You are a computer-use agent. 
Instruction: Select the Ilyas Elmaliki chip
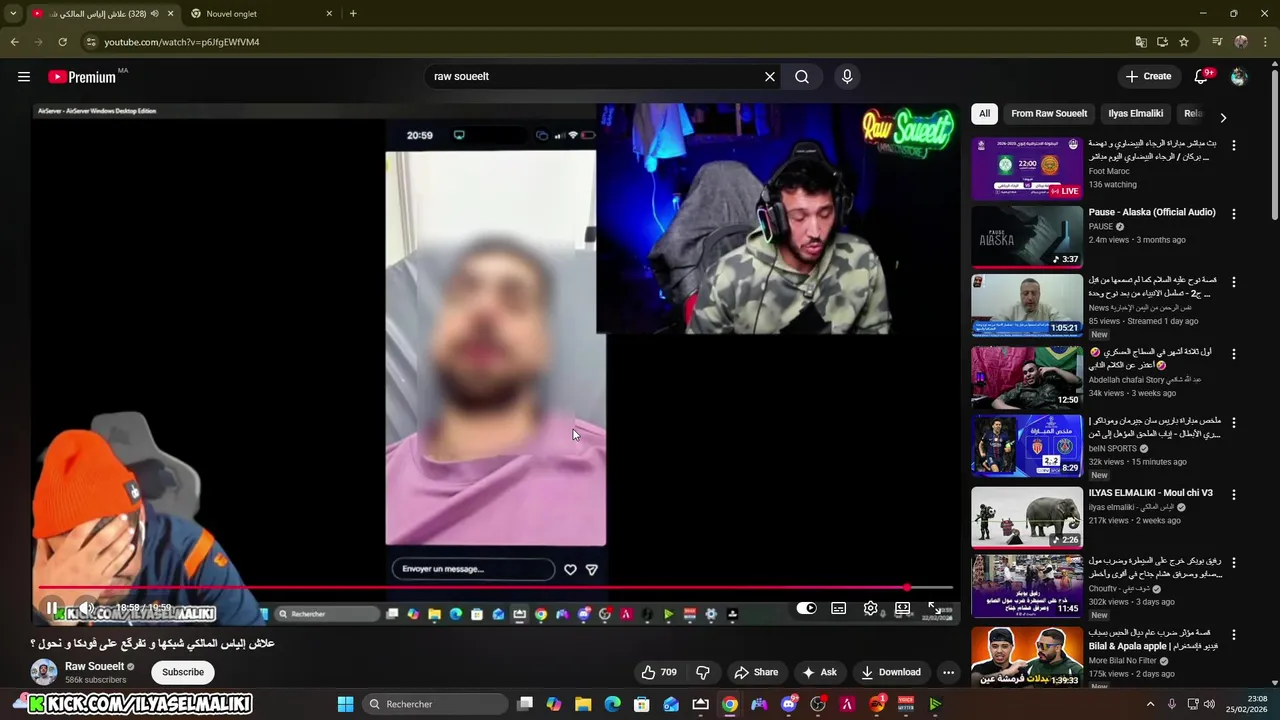pyautogui.click(x=1135, y=114)
